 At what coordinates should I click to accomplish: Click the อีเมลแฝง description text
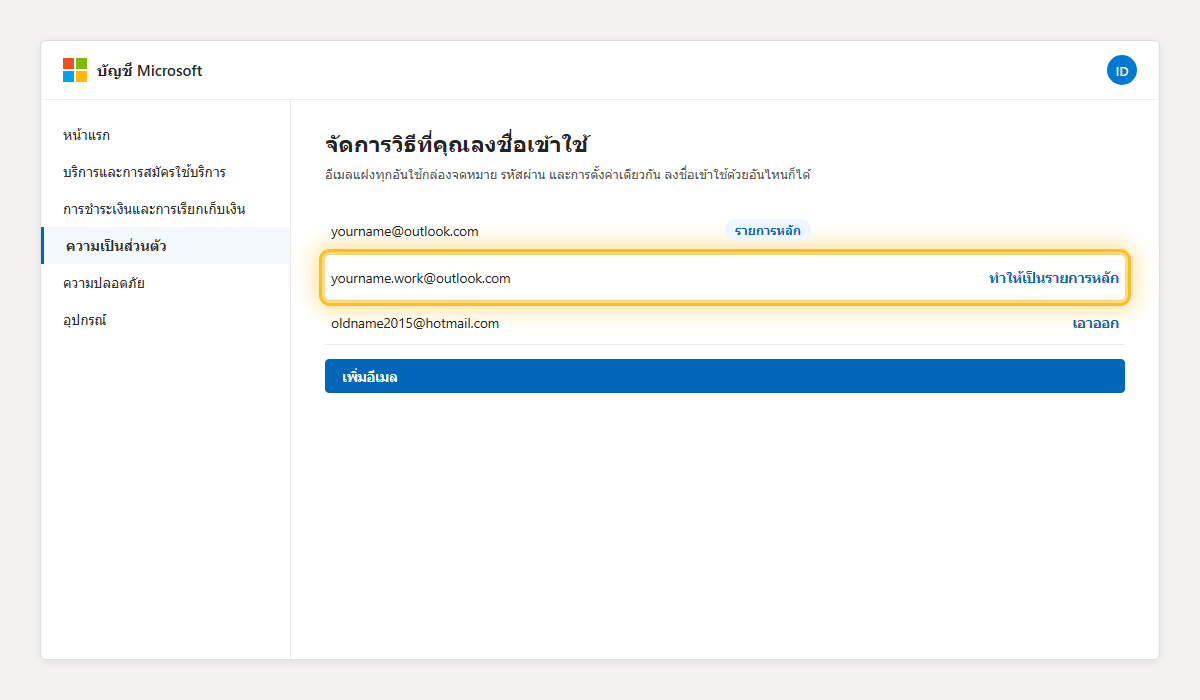tap(568, 175)
